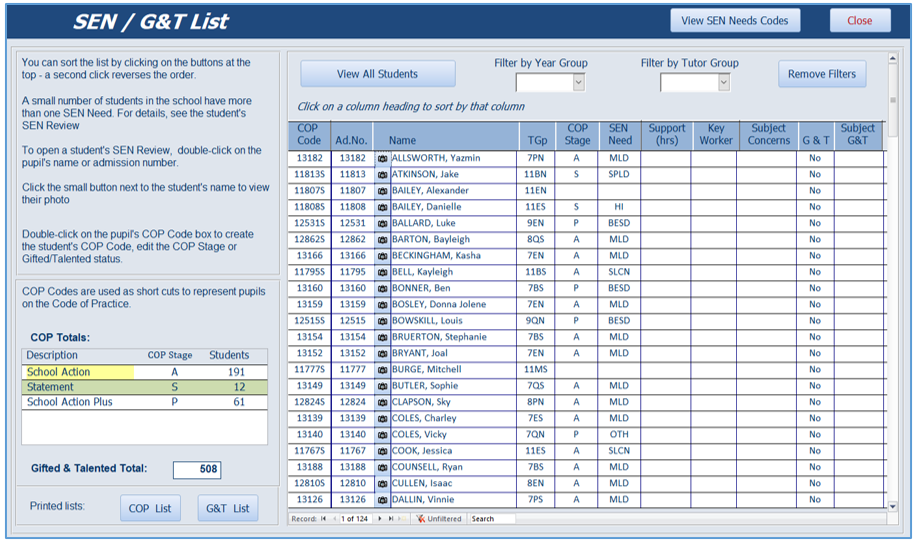Sort by Support (hrs) column
917x543 pixels.
[667, 135]
